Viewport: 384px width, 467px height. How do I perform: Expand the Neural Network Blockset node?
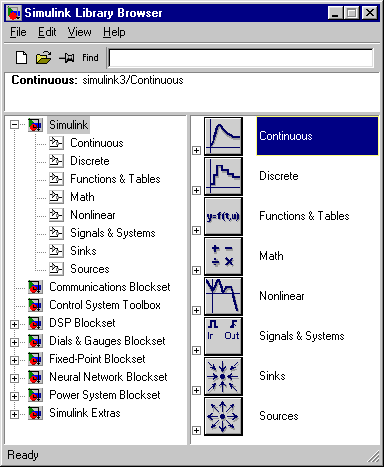[14, 378]
